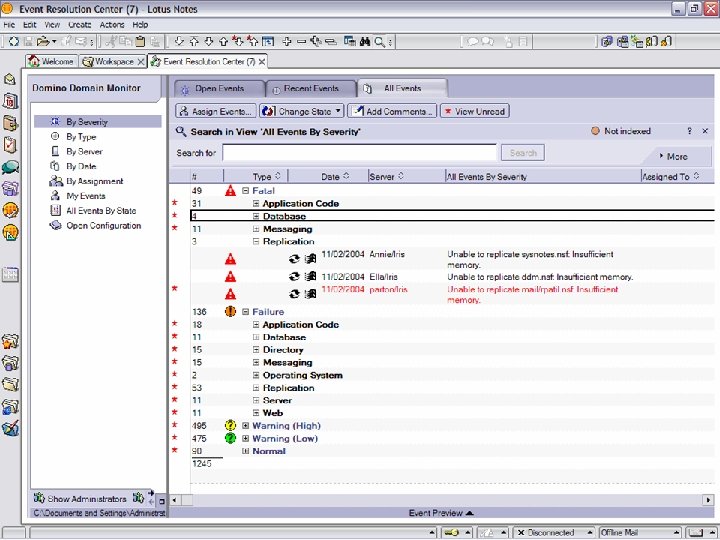Viewport: 720px width, 540px height.
Task: Click the Add Comments button
Action: pyautogui.click(x=392, y=111)
